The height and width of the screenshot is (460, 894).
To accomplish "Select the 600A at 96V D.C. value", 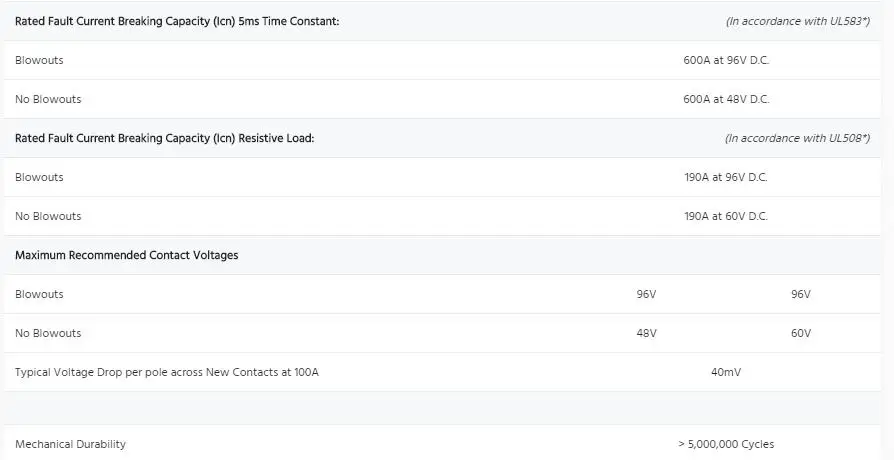I will [x=726, y=60].
